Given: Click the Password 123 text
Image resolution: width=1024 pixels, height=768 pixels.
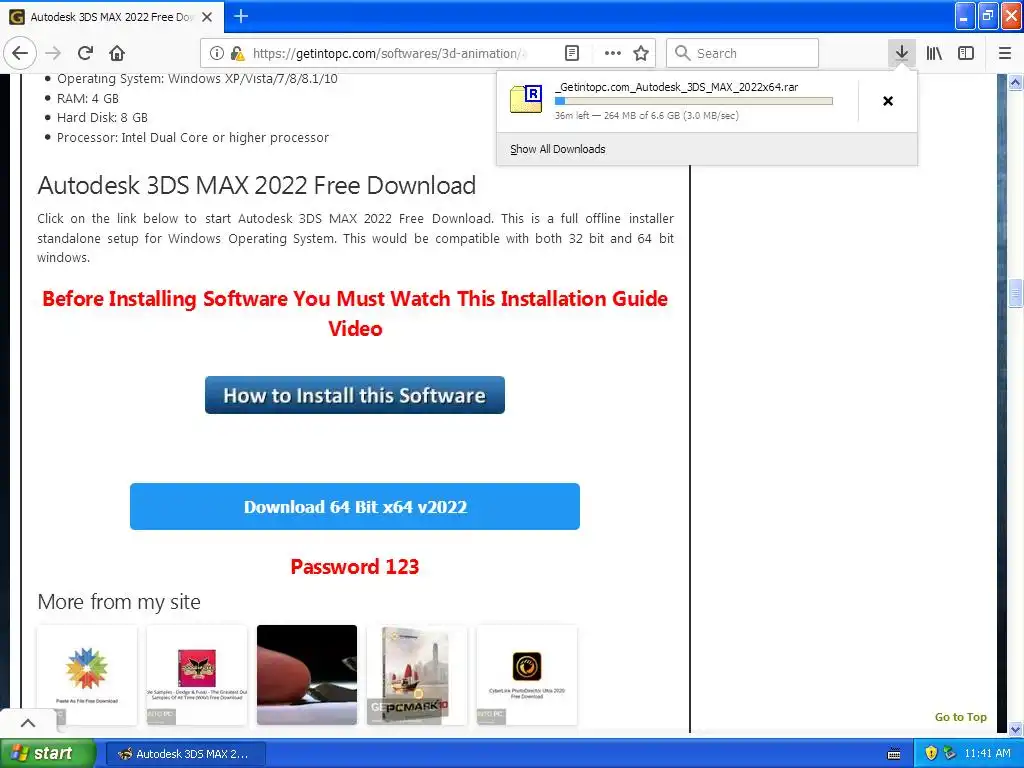Looking at the screenshot, I should tap(355, 566).
